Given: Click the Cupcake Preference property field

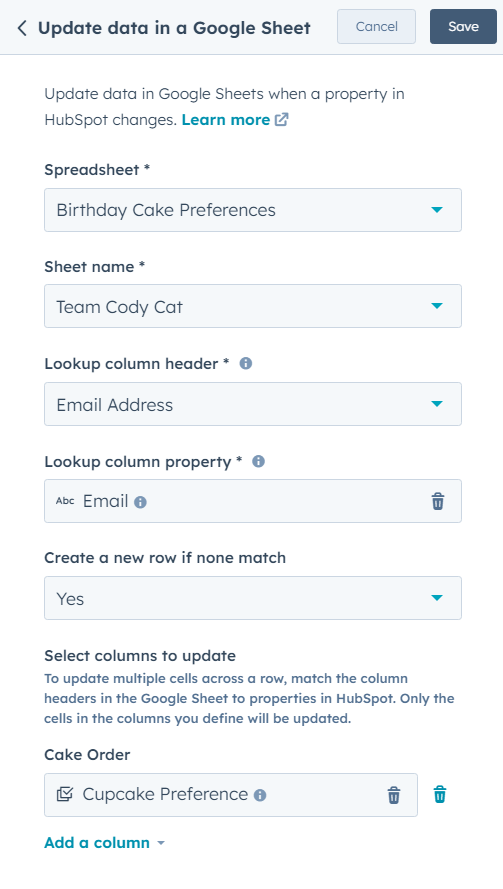Looking at the screenshot, I should click(x=231, y=795).
